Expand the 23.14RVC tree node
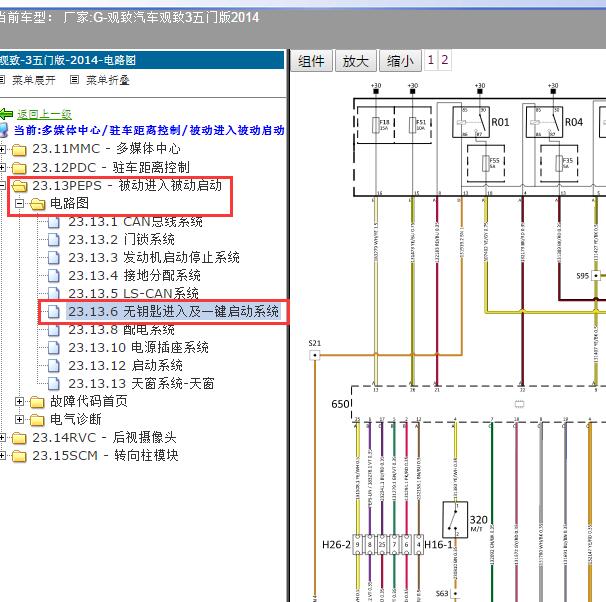This screenshot has height=602, width=606. (x=3, y=437)
